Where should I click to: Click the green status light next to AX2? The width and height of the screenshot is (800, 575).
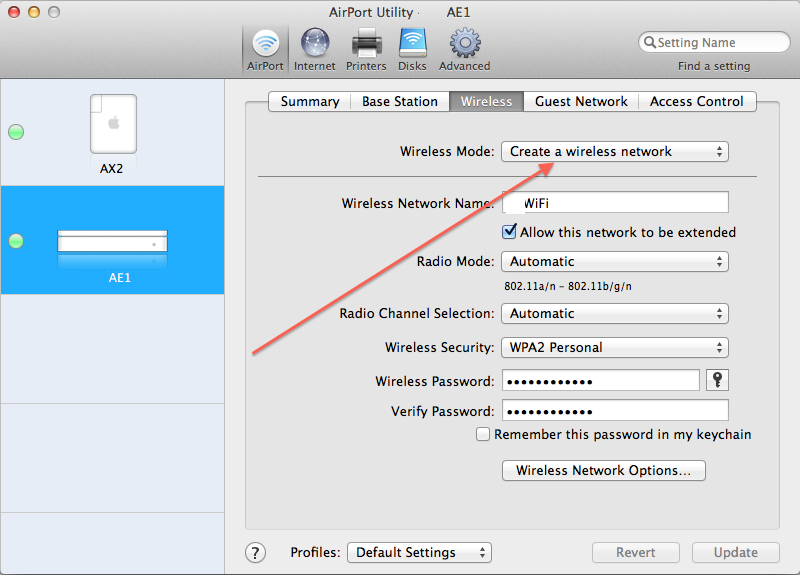click(x=16, y=132)
